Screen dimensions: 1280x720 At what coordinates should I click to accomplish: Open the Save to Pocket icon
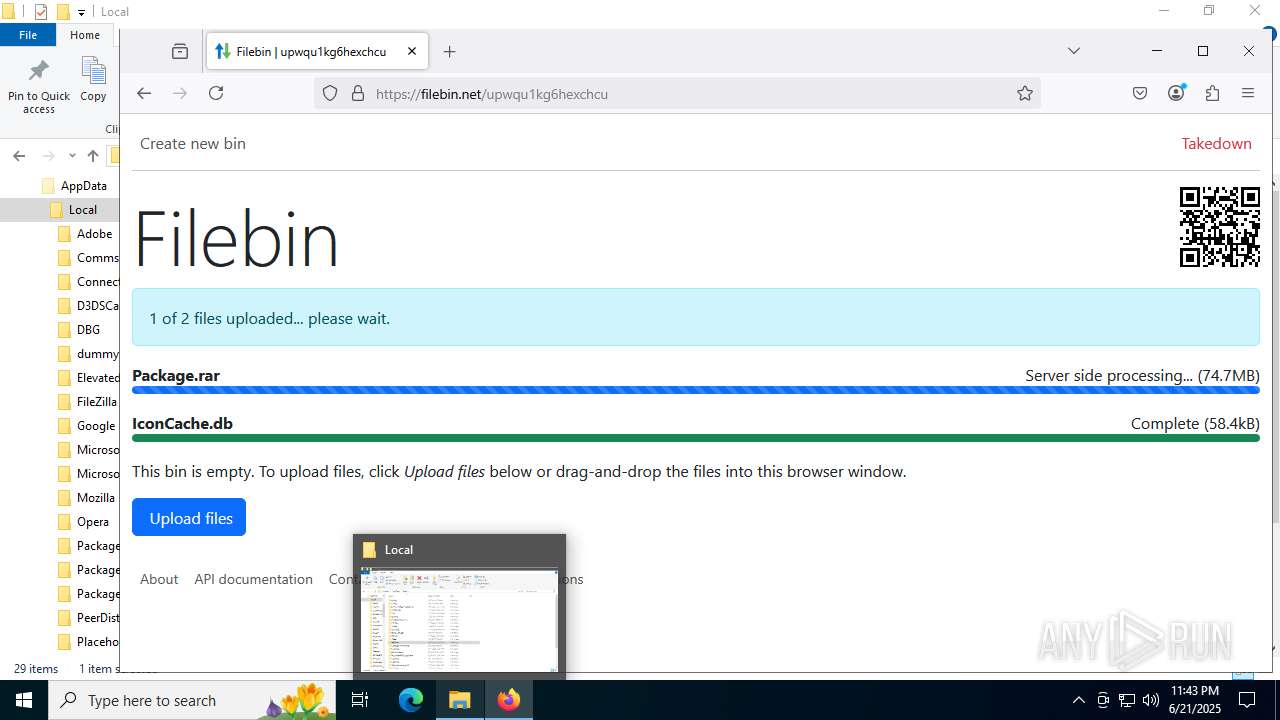[1140, 93]
